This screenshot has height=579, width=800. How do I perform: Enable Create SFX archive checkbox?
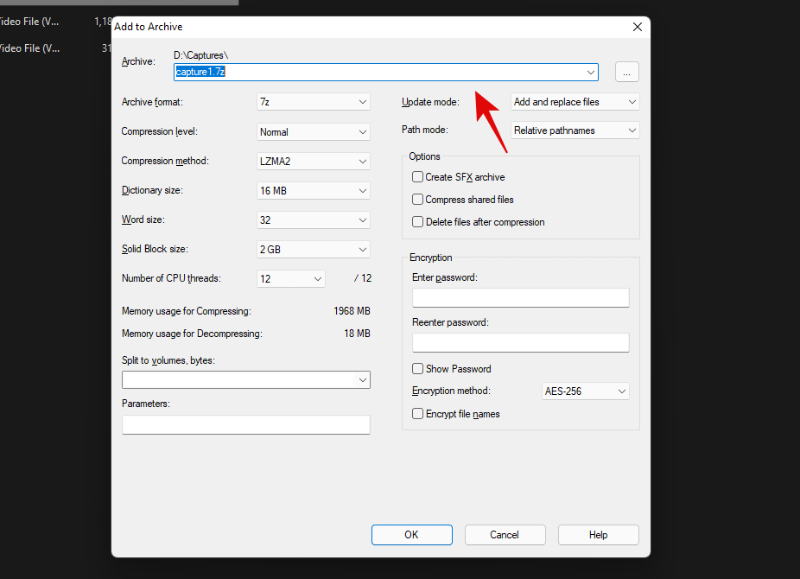[418, 177]
